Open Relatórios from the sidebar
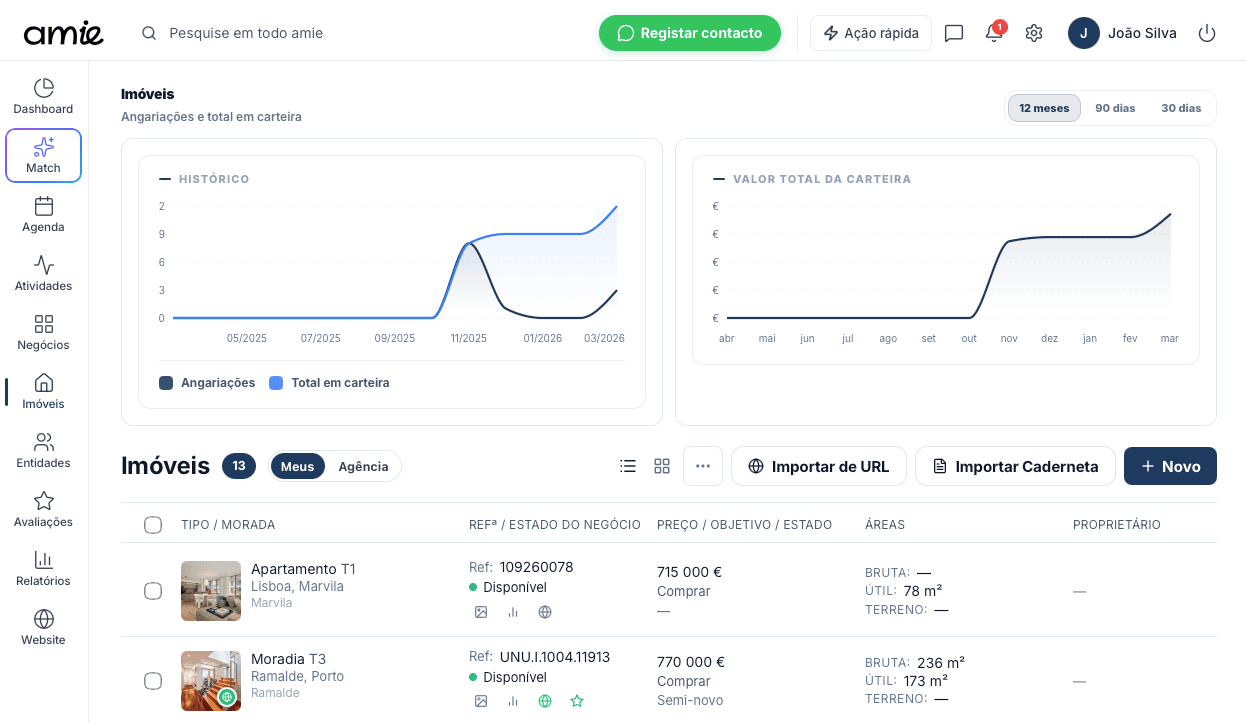This screenshot has width=1246, height=722. [x=43, y=568]
